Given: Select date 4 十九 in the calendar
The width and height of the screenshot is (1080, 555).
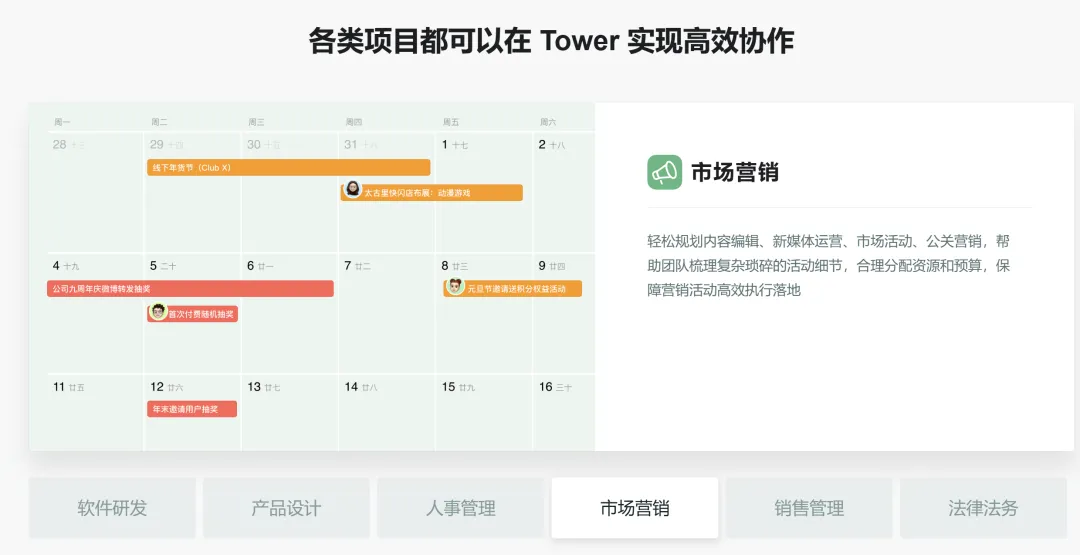Looking at the screenshot, I should [x=65, y=266].
